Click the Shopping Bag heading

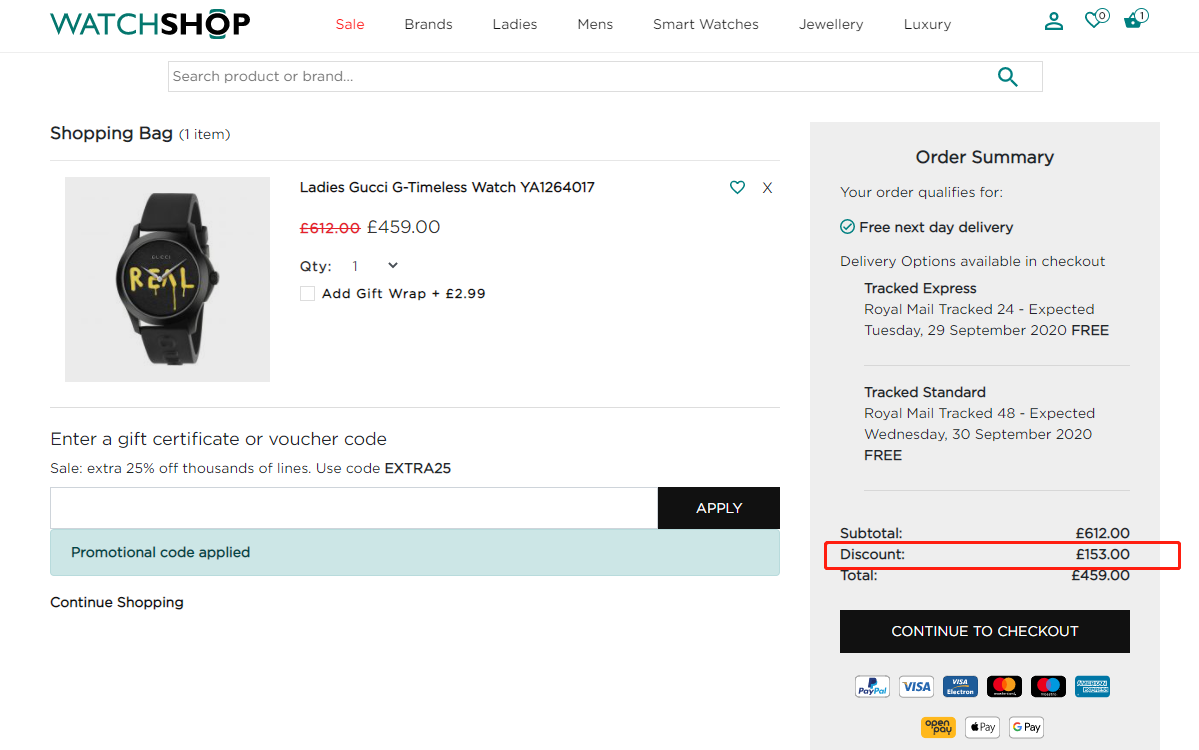tap(112, 133)
